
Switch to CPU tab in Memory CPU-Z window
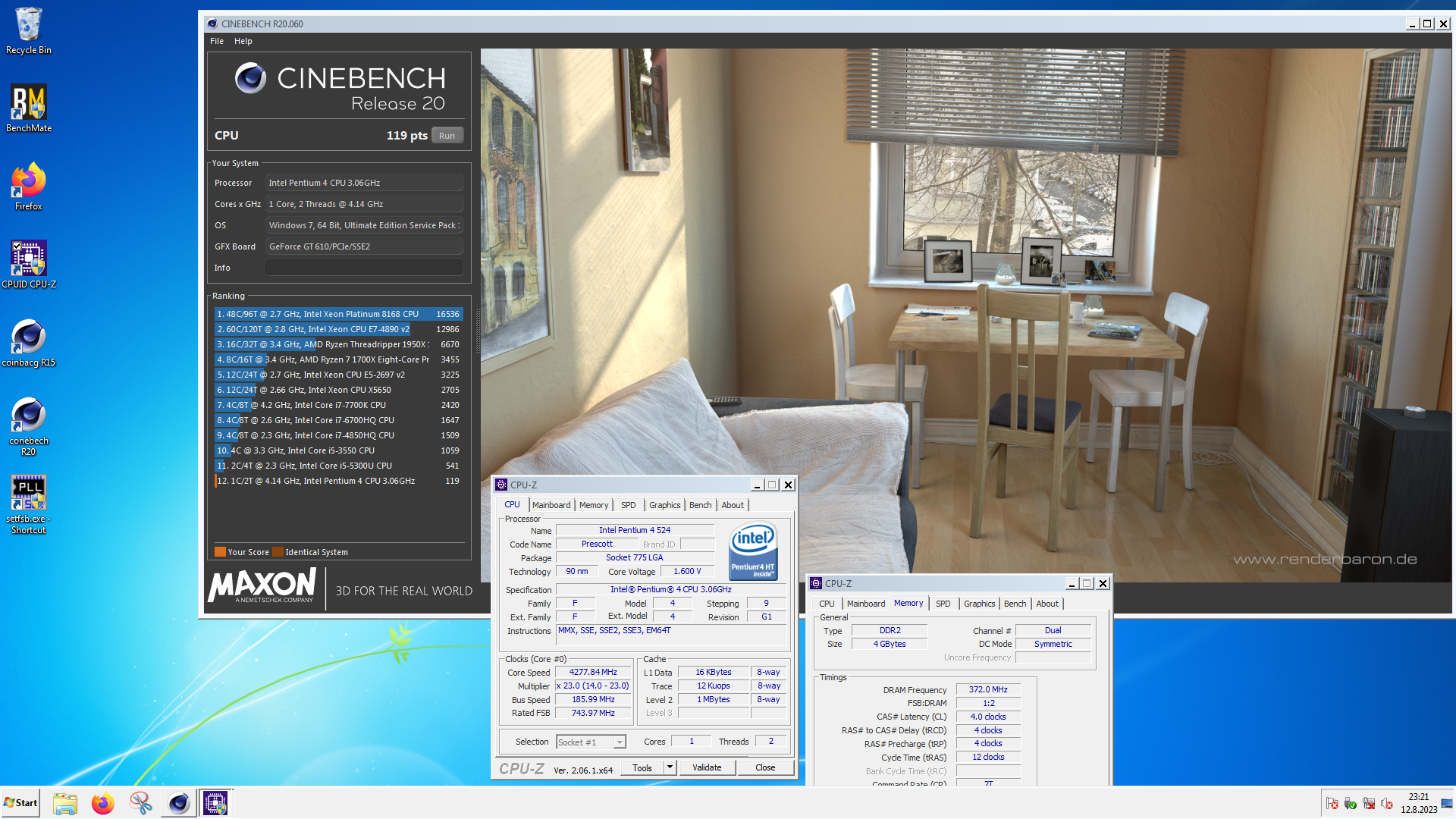827,604
